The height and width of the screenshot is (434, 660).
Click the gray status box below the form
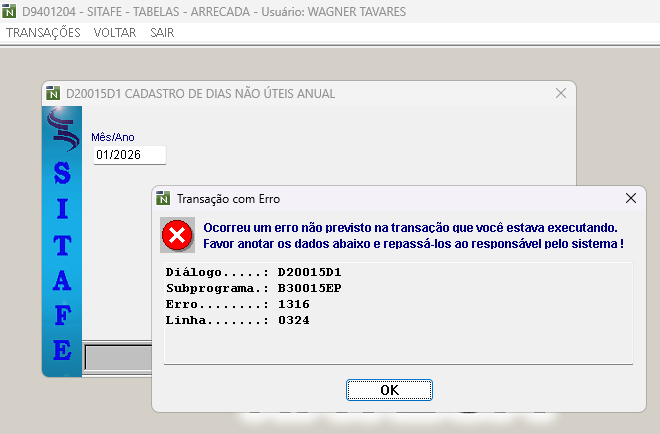pyautogui.click(x=117, y=357)
